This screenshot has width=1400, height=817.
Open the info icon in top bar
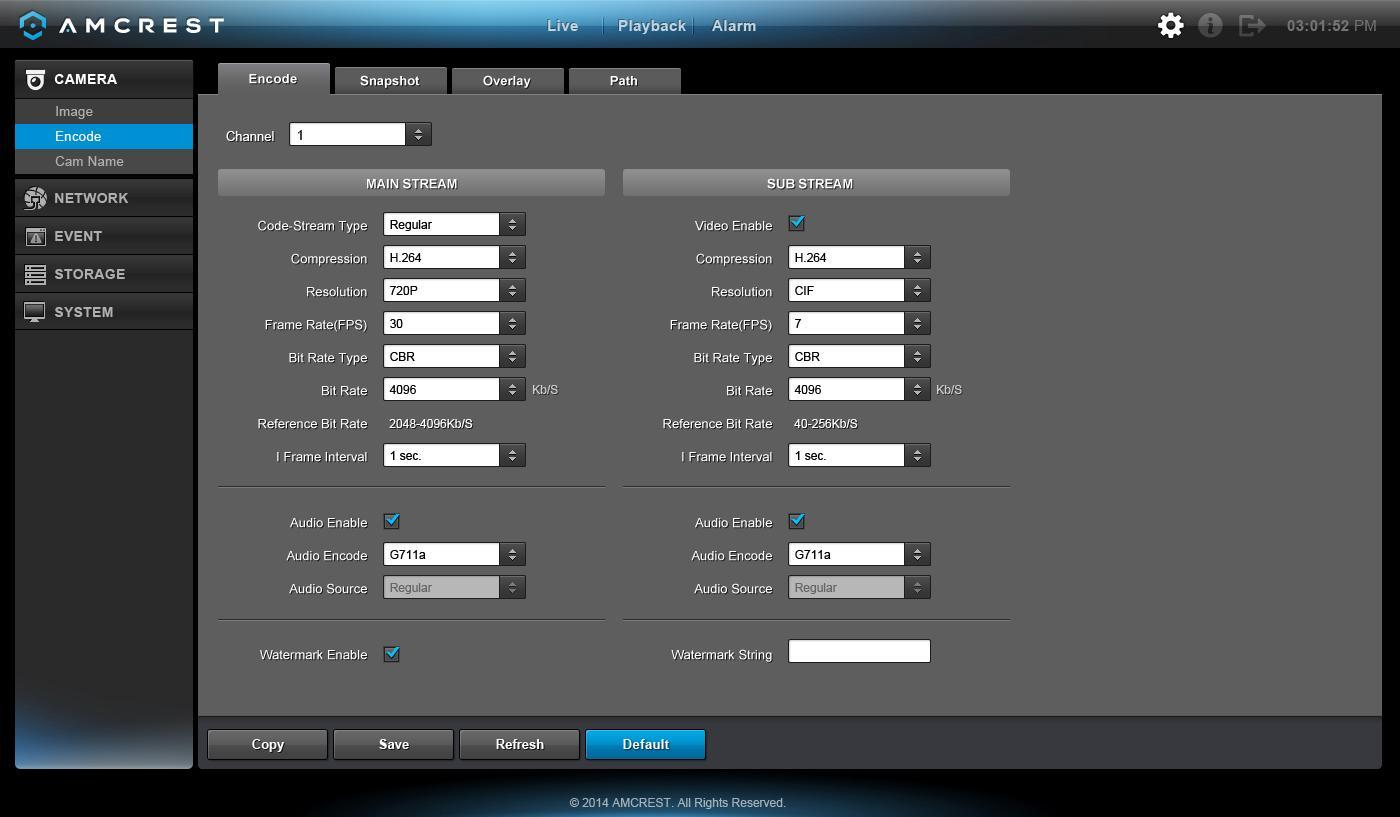pos(1210,26)
